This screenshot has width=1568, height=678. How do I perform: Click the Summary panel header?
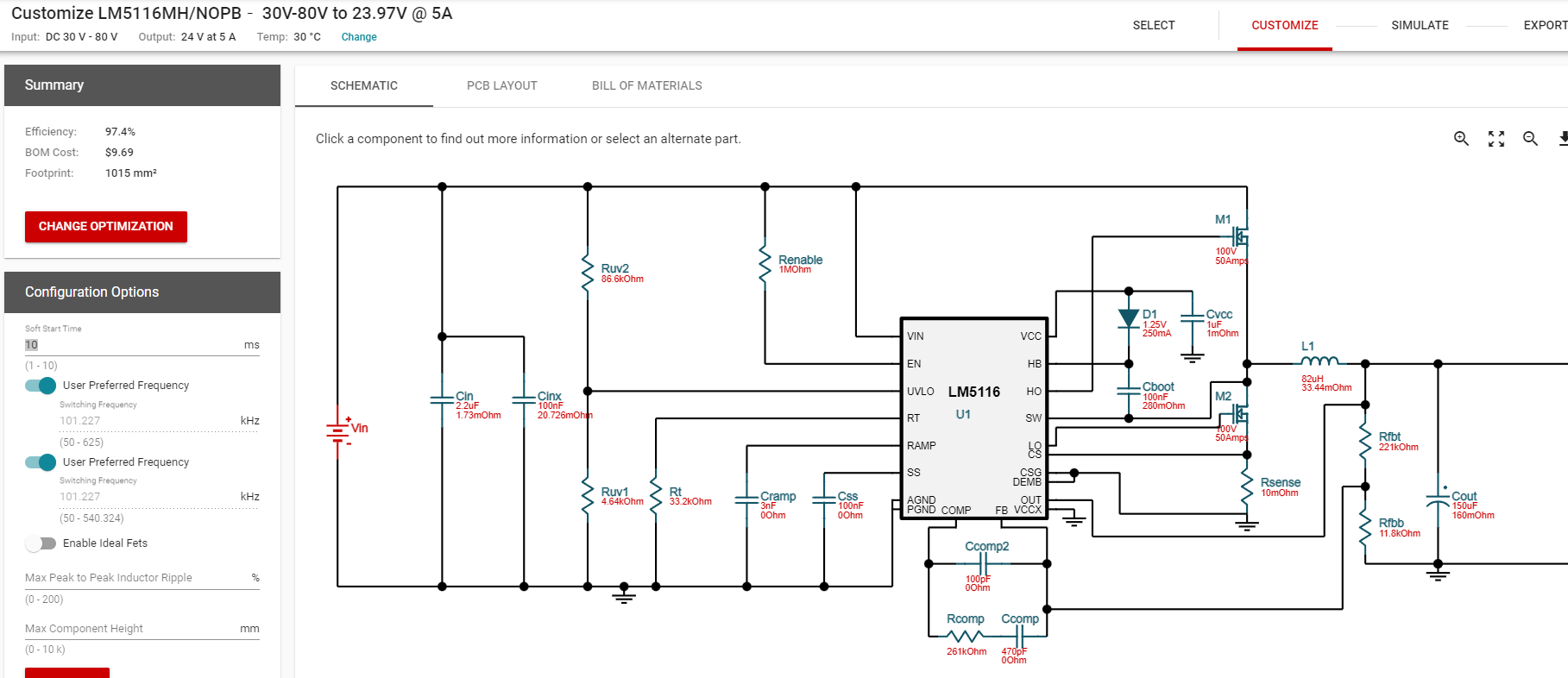pyautogui.click(x=142, y=85)
